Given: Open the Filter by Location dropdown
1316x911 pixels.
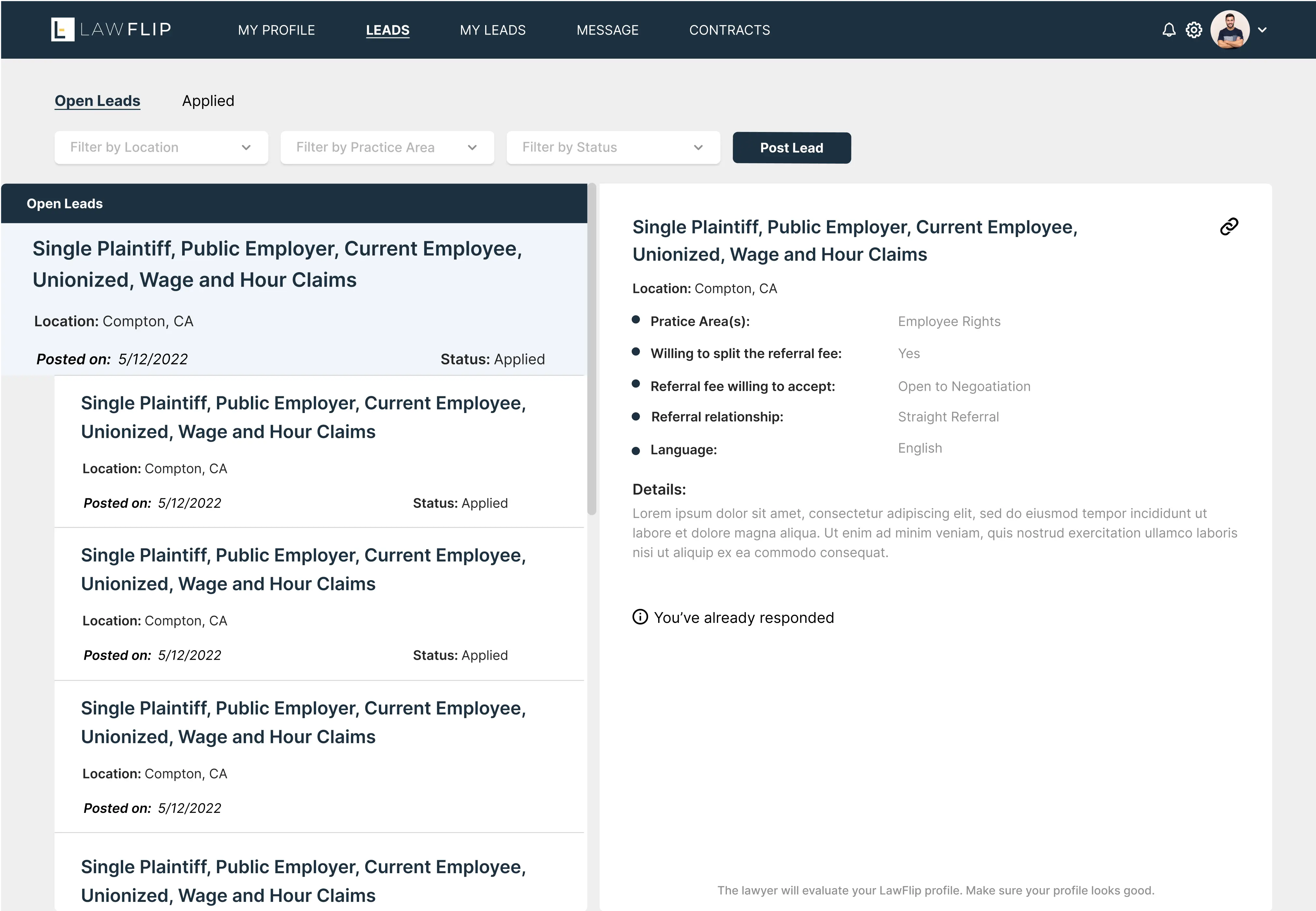Looking at the screenshot, I should coord(161,147).
